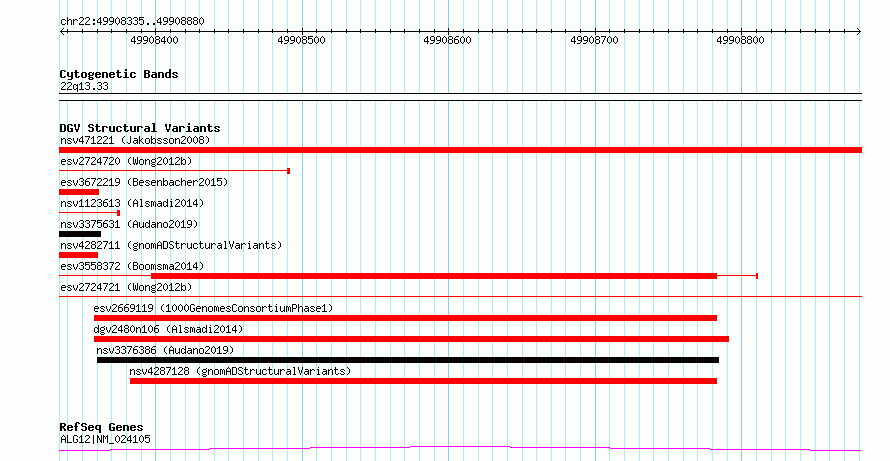The image size is (890, 461).
Task: Click ruler position 49908500
Action: 301,40
